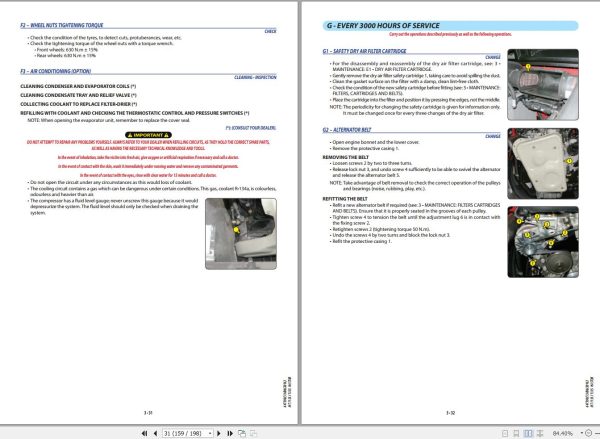Click the dry air filter cartridge photo
The height and width of the screenshot is (439, 600).
543,84
